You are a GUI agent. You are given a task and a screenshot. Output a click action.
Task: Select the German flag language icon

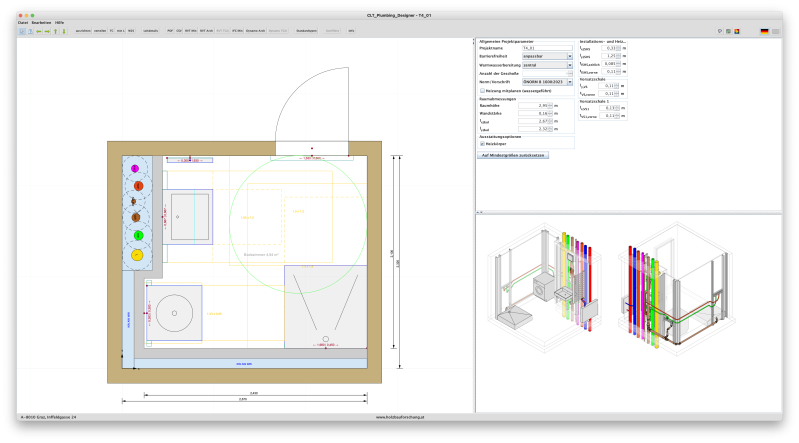point(765,31)
